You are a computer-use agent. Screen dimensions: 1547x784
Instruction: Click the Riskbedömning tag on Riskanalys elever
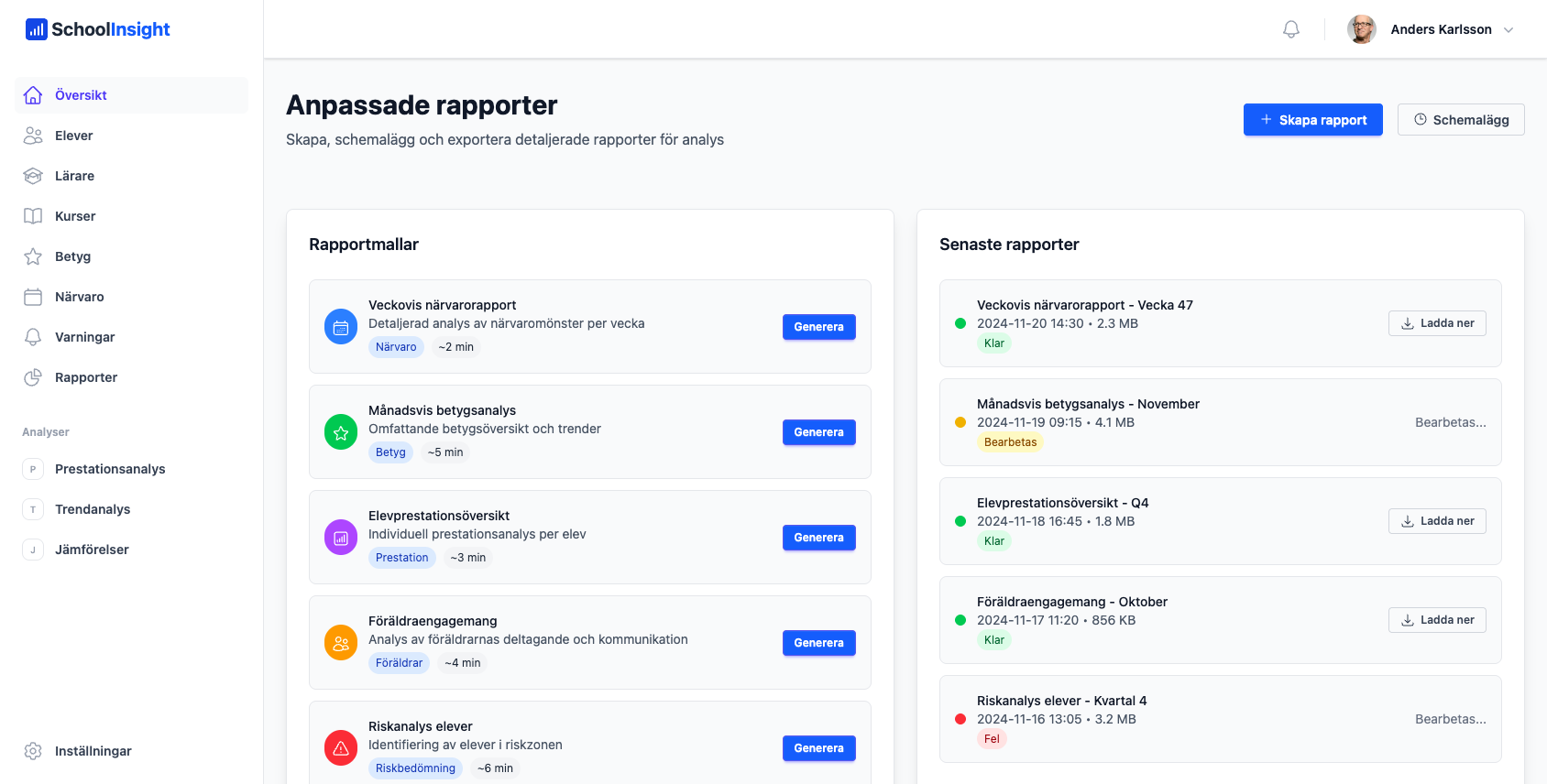tap(415, 768)
